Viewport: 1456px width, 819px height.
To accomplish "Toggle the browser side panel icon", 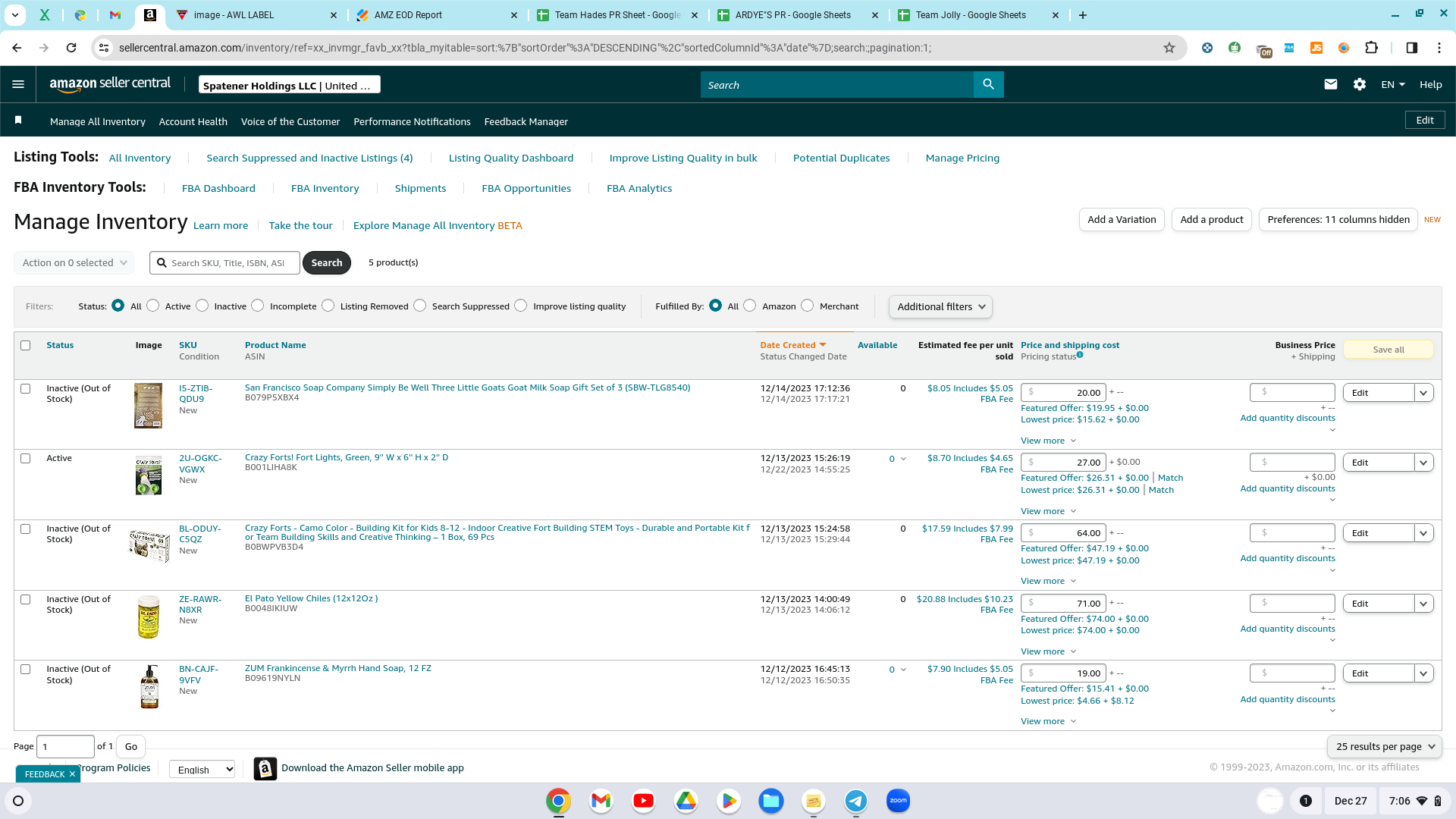I will [1411, 48].
